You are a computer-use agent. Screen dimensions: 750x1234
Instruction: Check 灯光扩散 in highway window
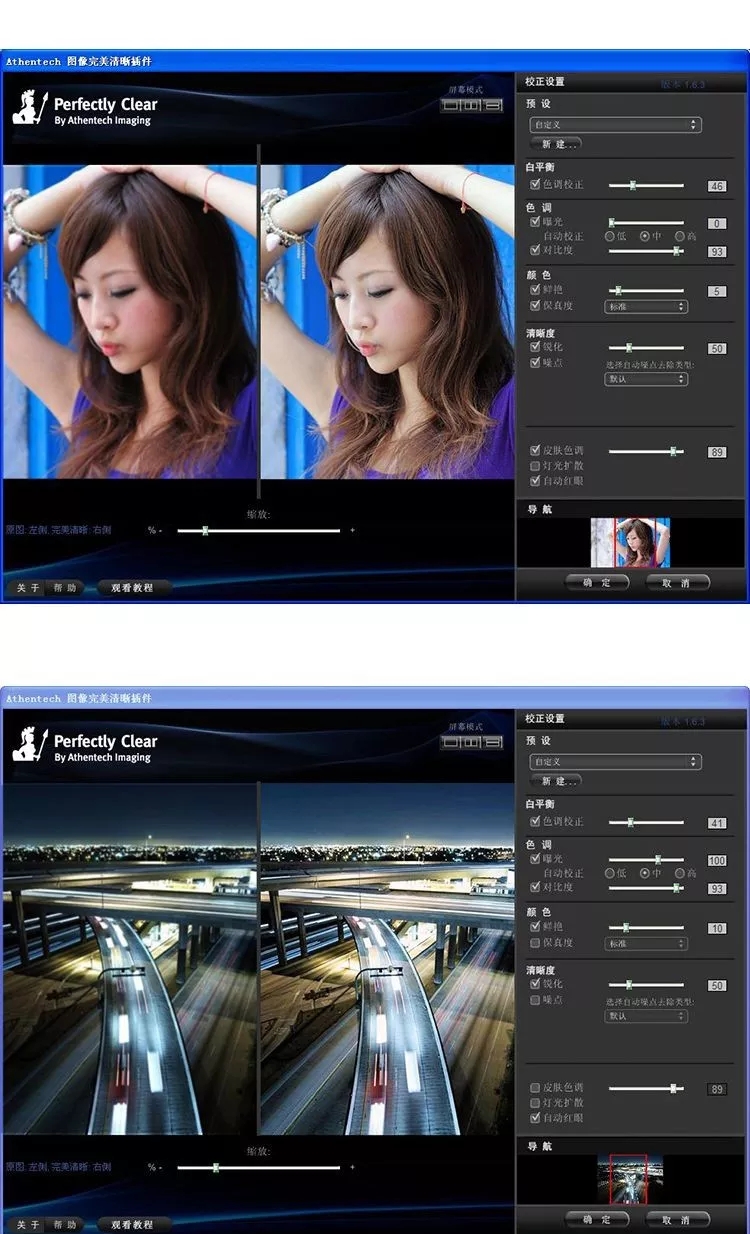tap(535, 1103)
